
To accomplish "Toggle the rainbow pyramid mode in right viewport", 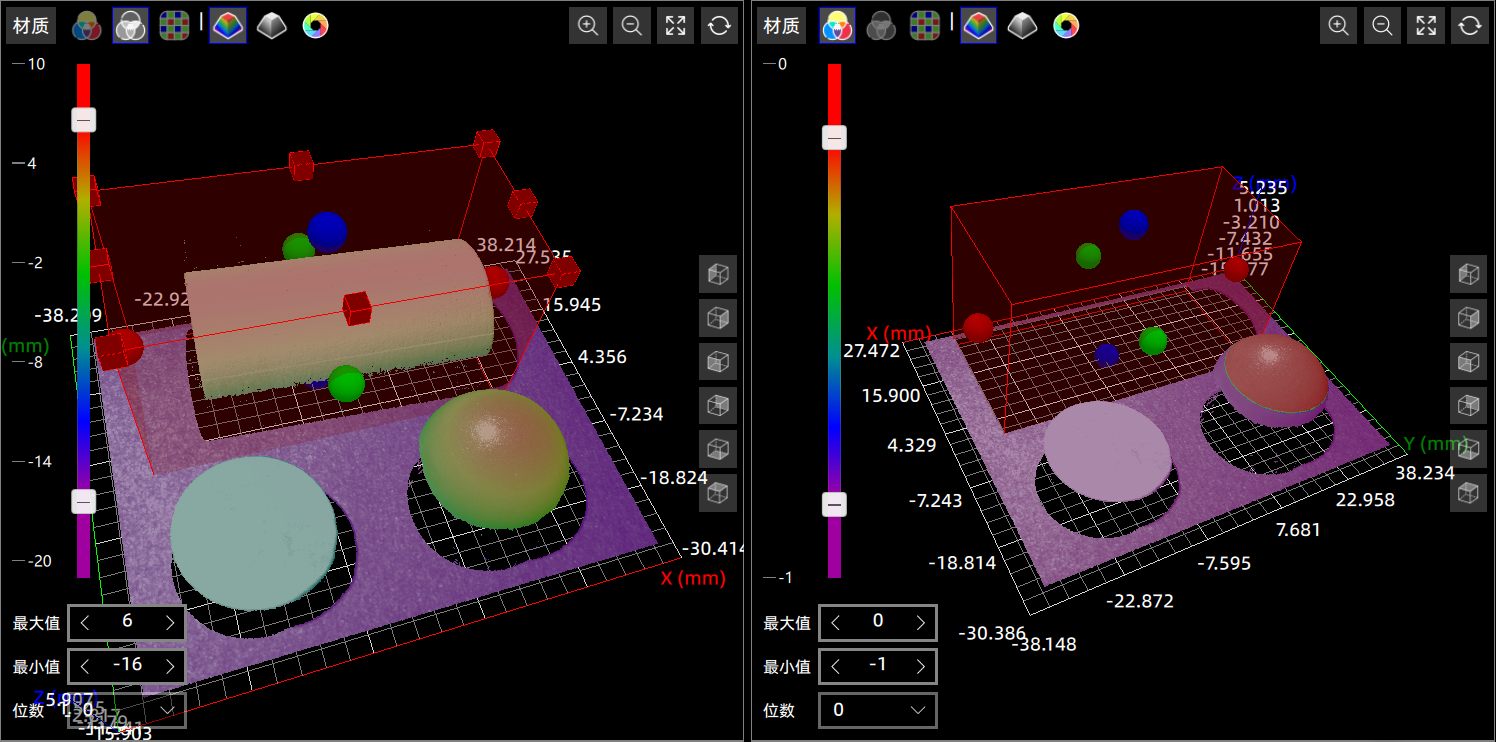I will pyautogui.click(x=977, y=25).
